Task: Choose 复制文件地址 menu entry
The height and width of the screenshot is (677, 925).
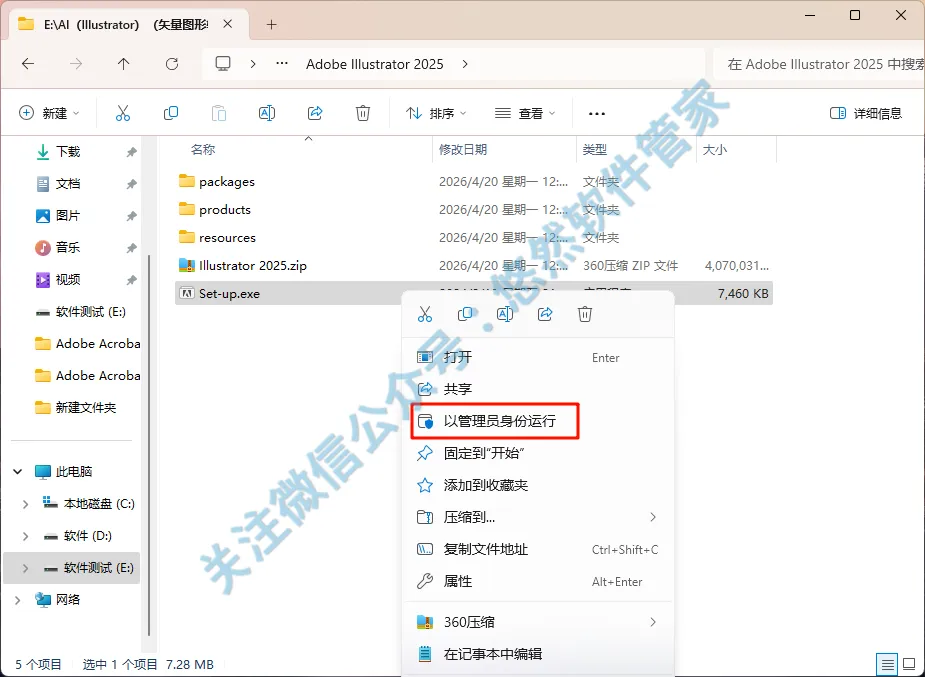Action: (x=537, y=550)
